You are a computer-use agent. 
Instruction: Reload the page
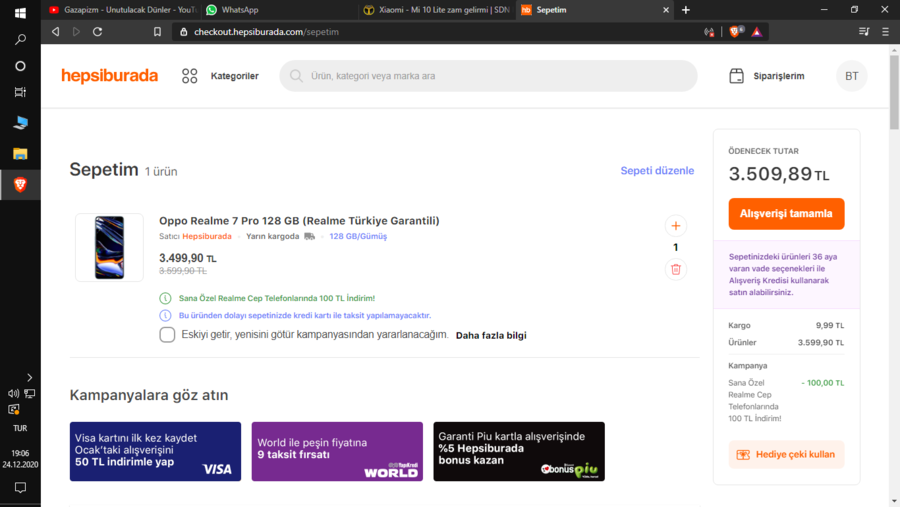click(x=98, y=32)
